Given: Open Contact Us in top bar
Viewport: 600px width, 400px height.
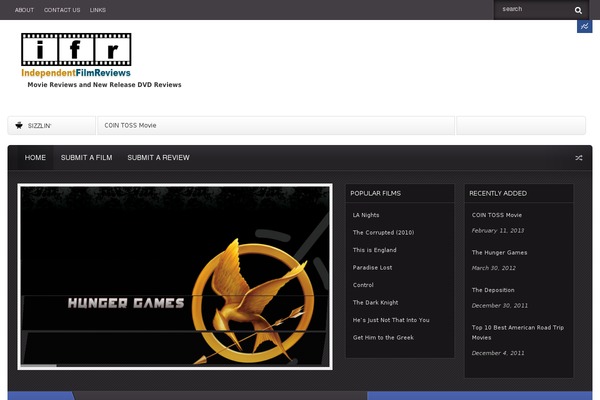Looking at the screenshot, I should click(62, 10).
